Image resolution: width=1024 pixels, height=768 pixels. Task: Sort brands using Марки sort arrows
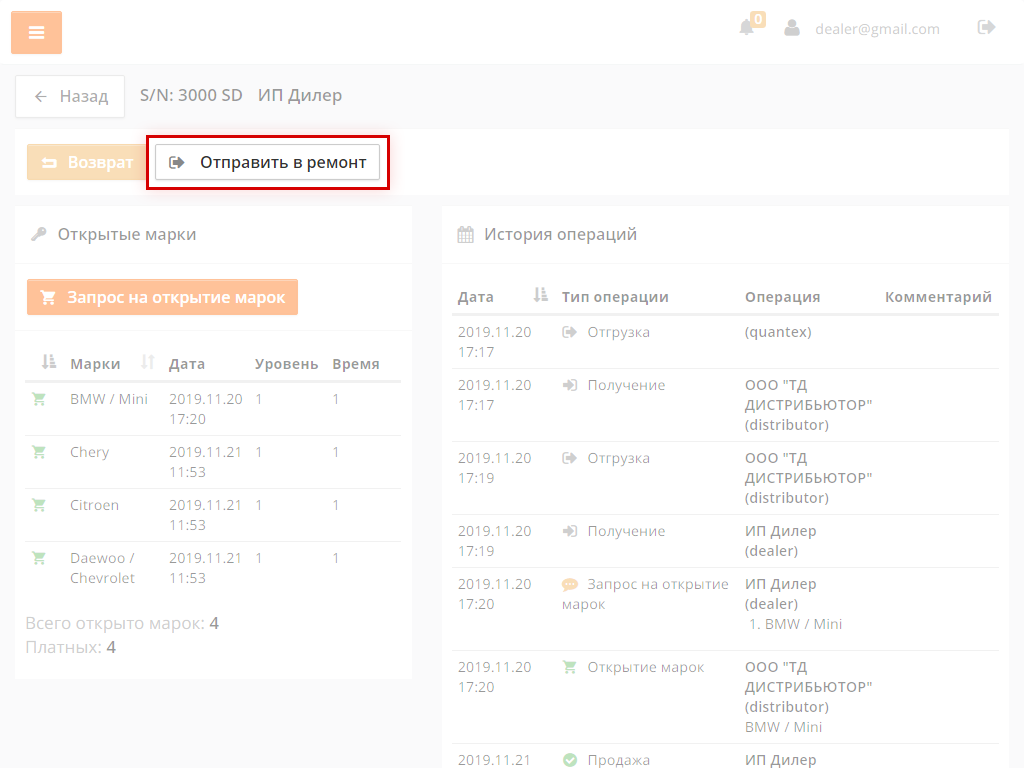[148, 363]
